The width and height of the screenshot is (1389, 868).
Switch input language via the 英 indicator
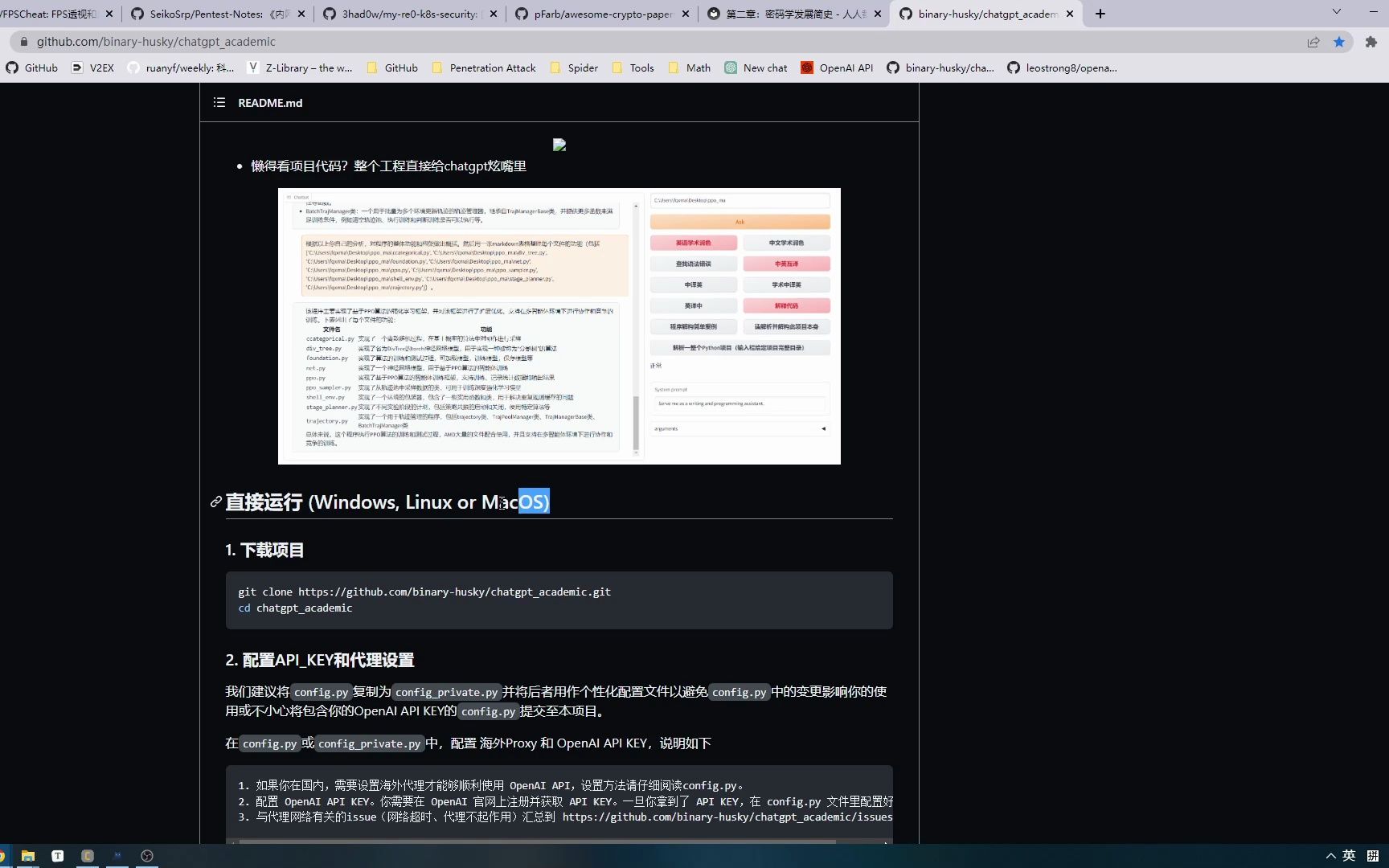[x=1349, y=856]
